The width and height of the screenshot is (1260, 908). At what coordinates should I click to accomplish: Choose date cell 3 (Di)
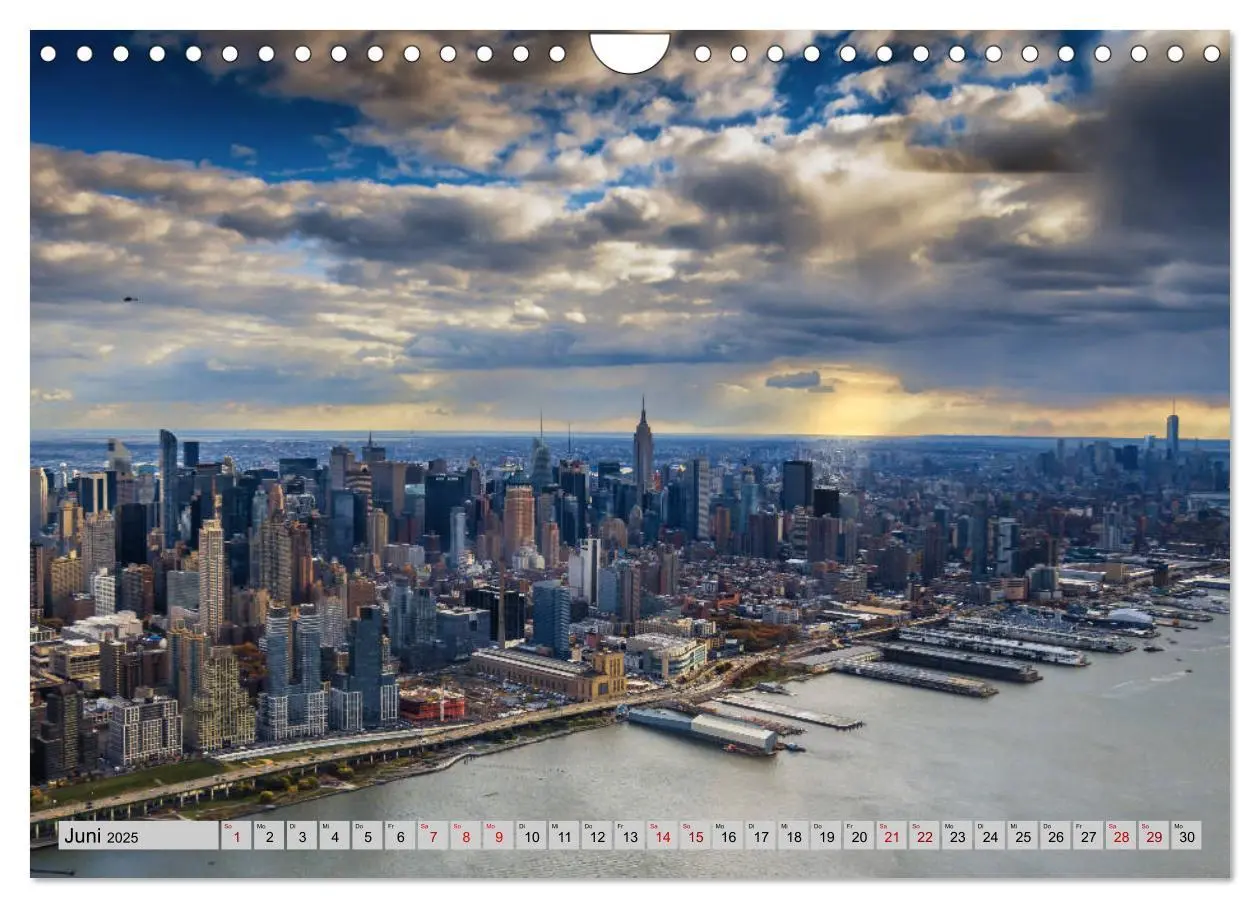tap(301, 836)
